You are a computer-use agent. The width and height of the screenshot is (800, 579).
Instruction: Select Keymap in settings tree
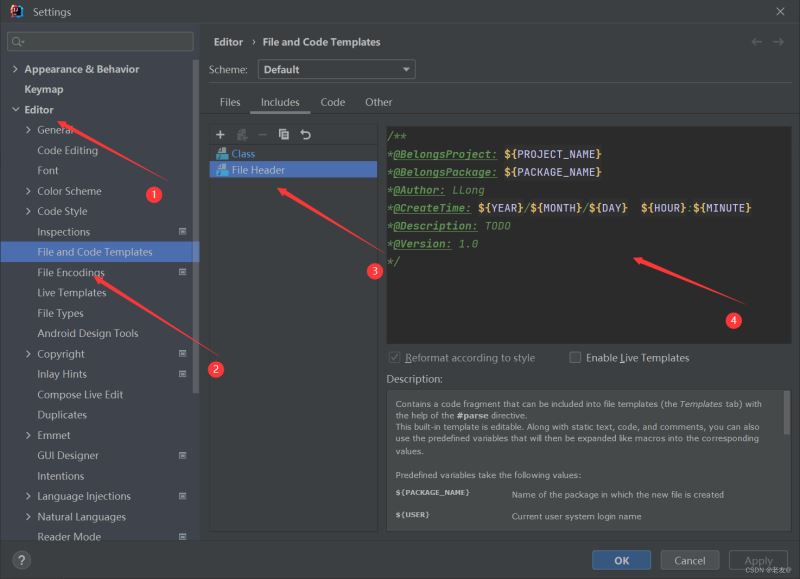click(44, 89)
